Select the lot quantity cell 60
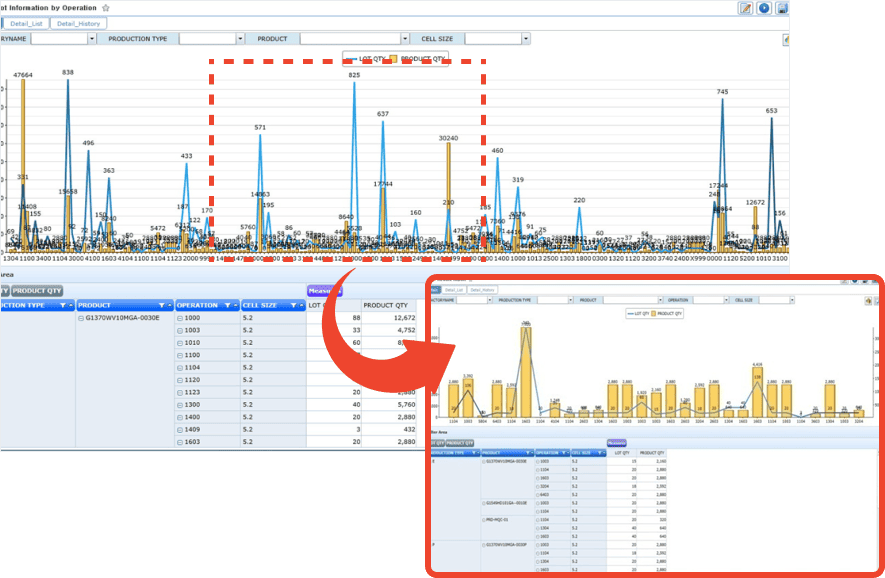The height and width of the screenshot is (578, 885). coord(334,343)
